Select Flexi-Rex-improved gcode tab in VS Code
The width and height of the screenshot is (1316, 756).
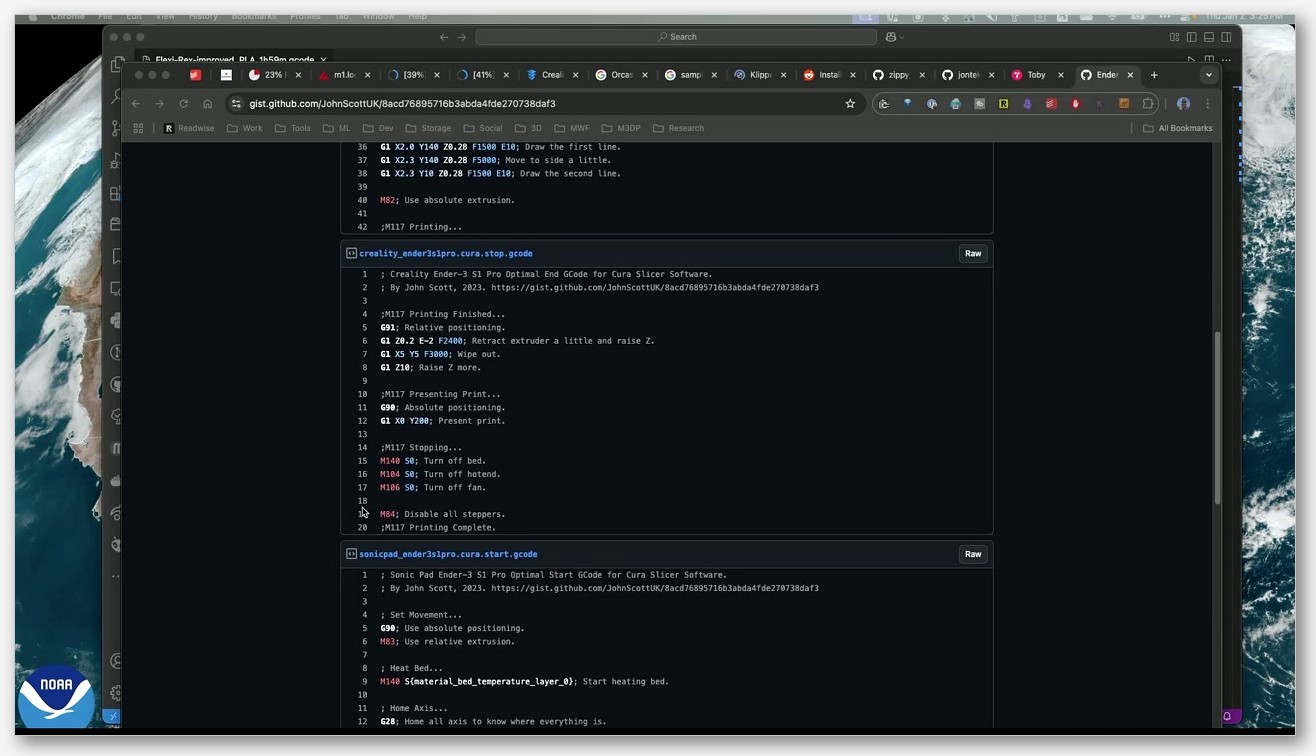[x=234, y=60]
